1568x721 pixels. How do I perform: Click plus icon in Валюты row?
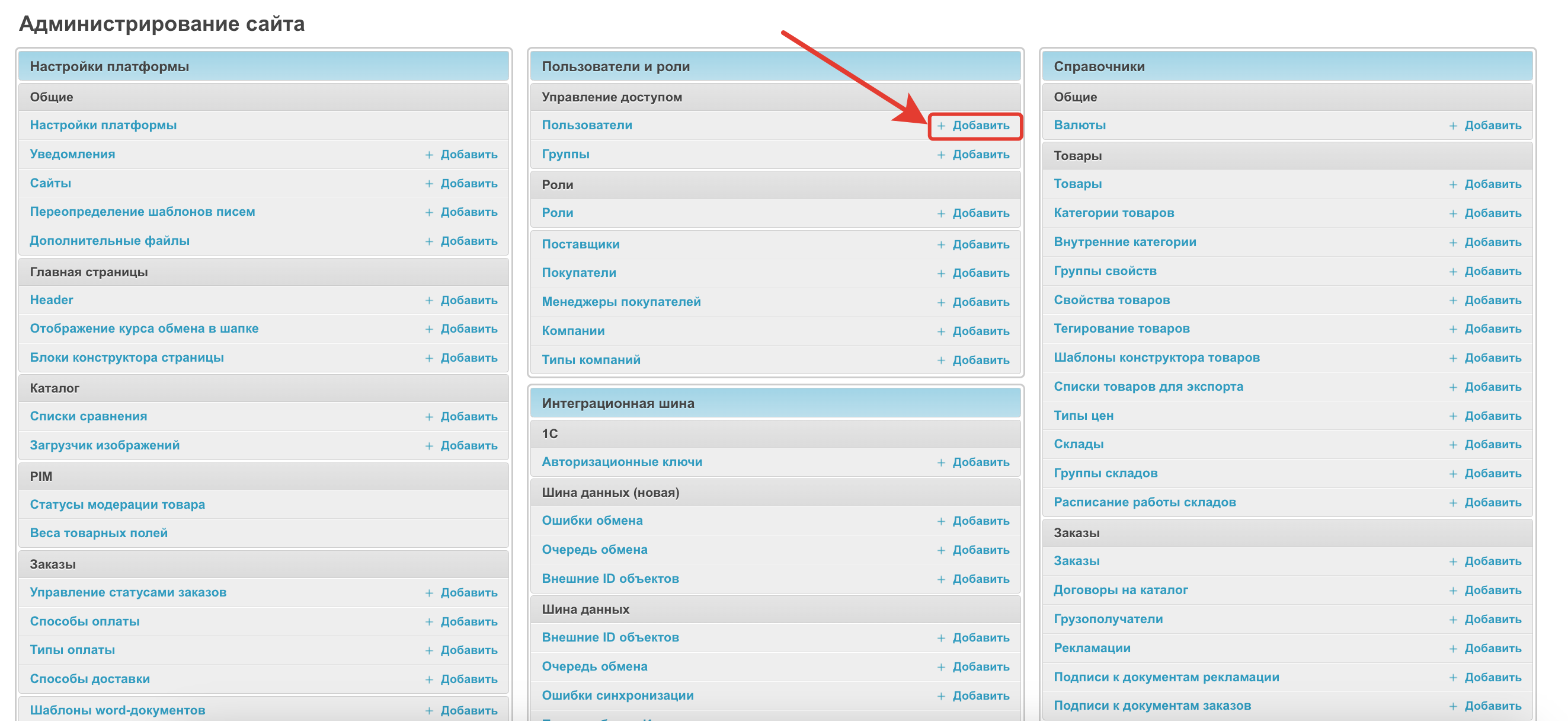pyautogui.click(x=1453, y=126)
